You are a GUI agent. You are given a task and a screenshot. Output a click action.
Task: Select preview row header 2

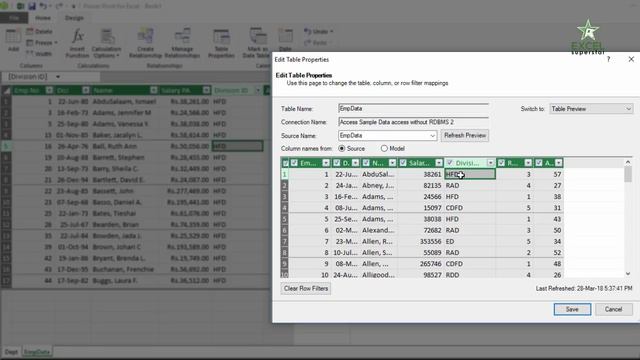[x=284, y=186]
